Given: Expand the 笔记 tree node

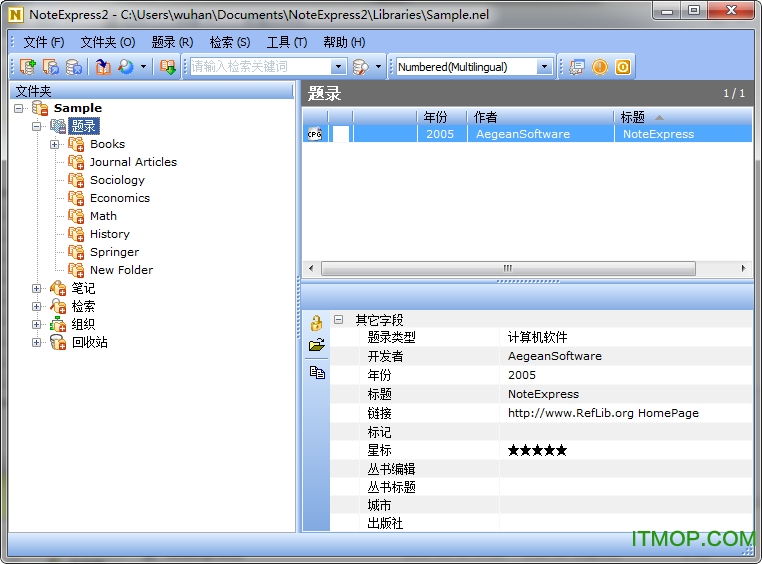Looking at the screenshot, I should 36,288.
